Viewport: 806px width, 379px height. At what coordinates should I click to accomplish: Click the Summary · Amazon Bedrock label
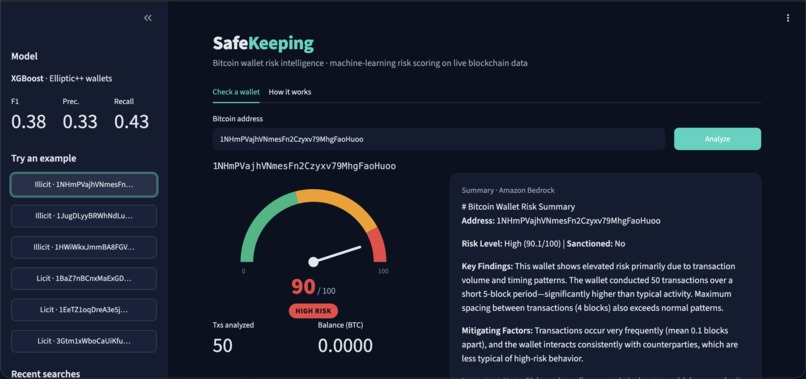pyautogui.click(x=508, y=190)
